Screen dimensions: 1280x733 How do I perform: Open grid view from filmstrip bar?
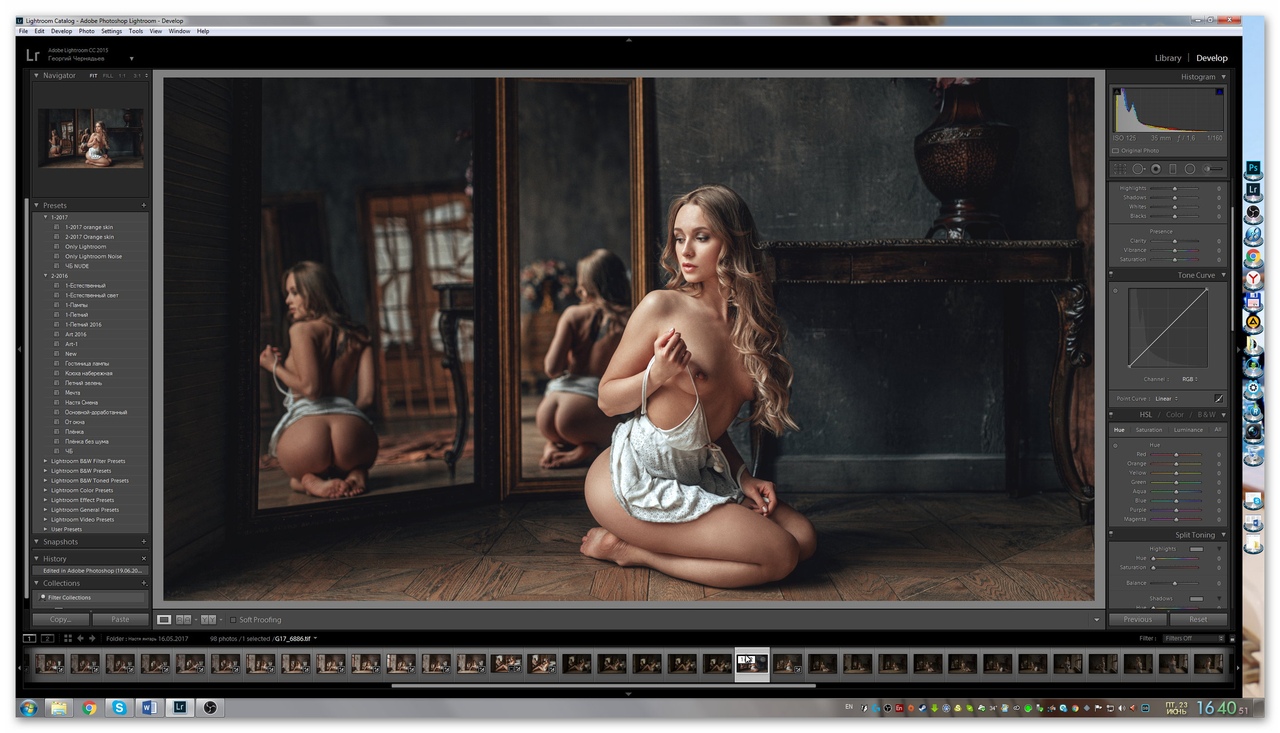click(x=68, y=638)
